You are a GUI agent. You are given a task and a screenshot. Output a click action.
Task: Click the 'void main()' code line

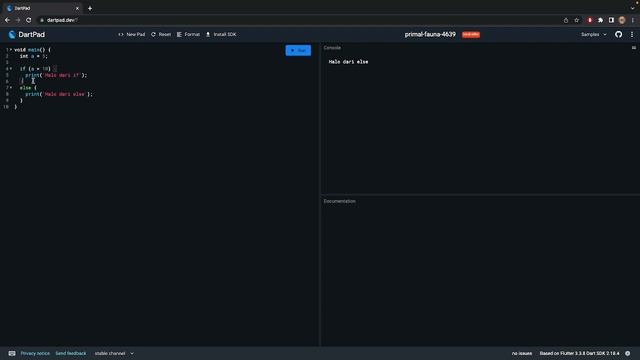(32, 50)
